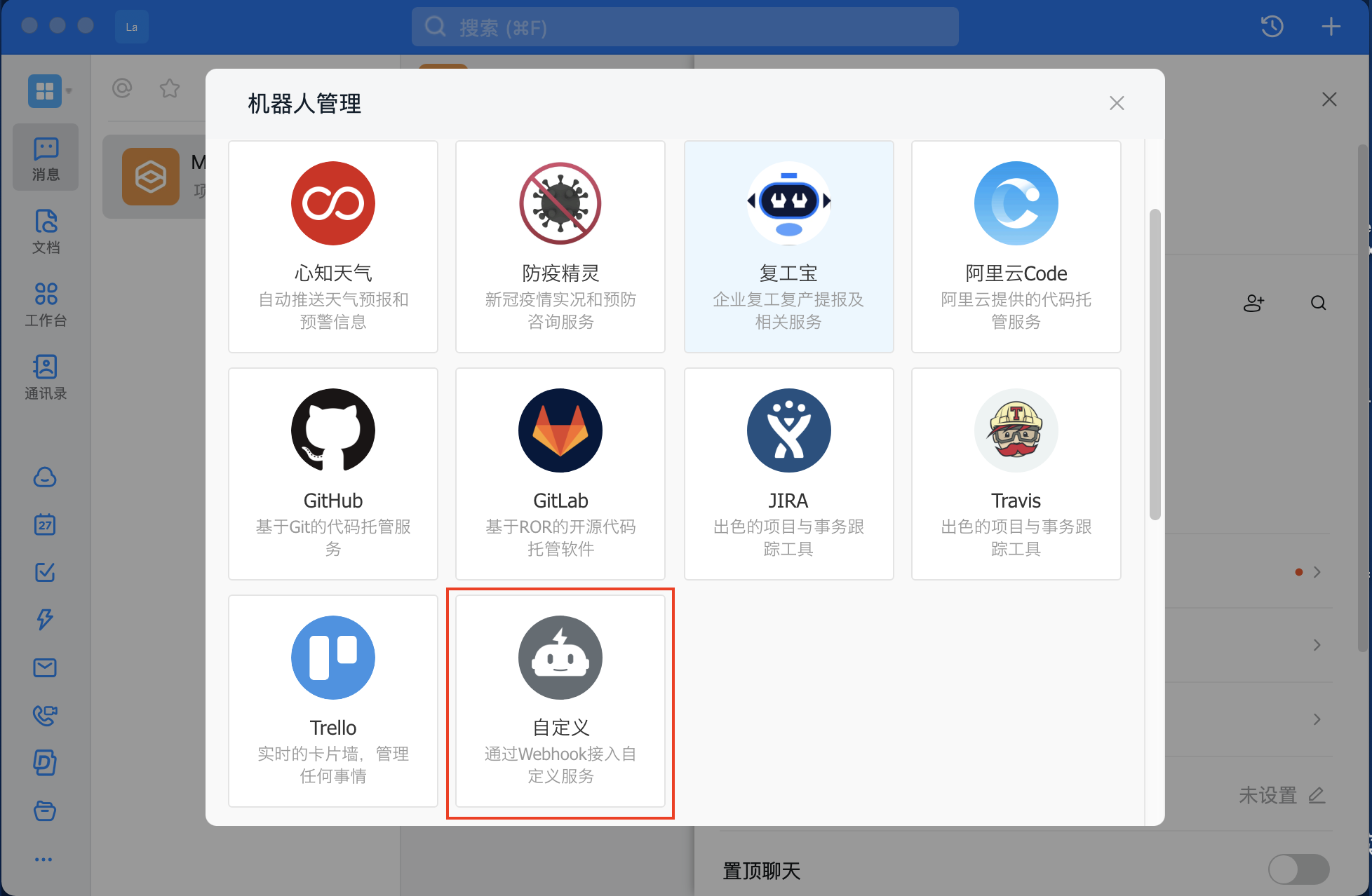Image resolution: width=1372 pixels, height=896 pixels.
Task: Open the mail envelope icon in sidebar
Action: pyautogui.click(x=45, y=667)
